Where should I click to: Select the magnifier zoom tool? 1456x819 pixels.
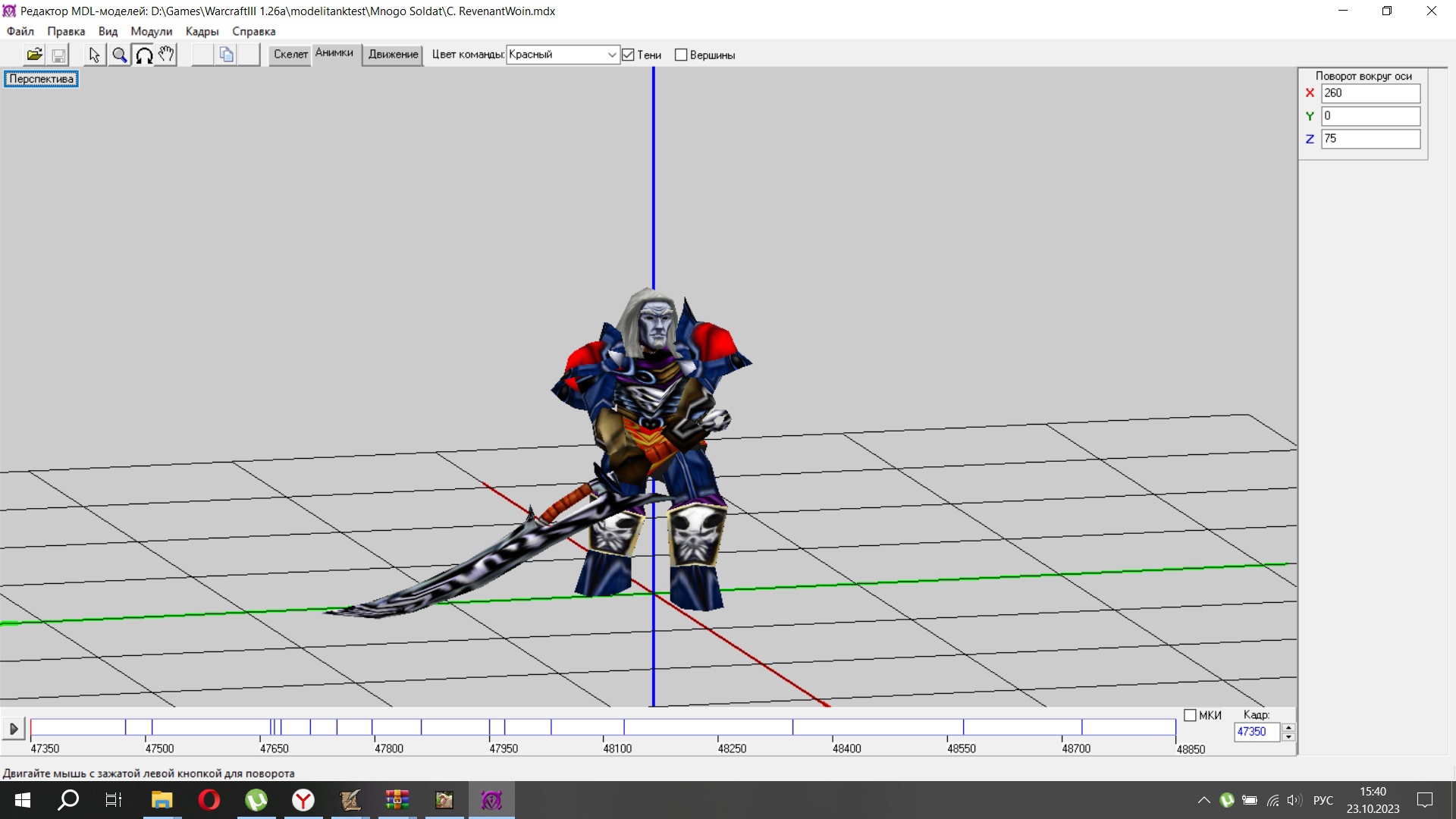(x=119, y=55)
